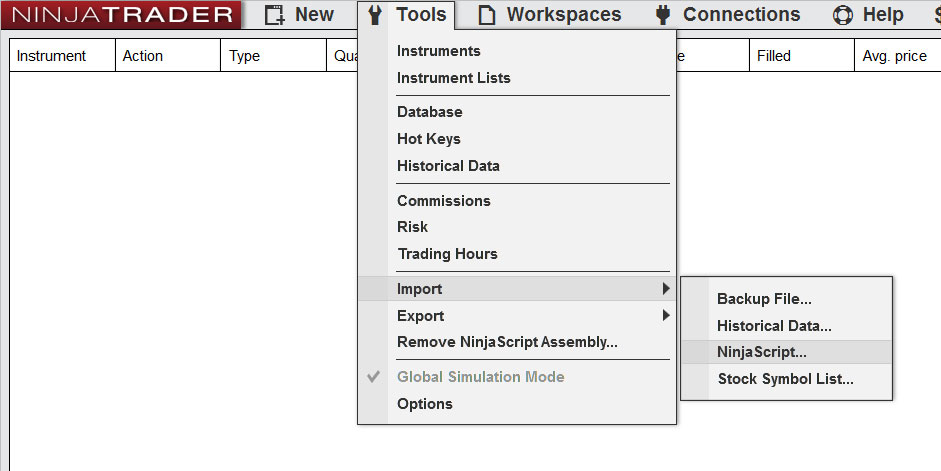Close the Tools menu label

421,14
